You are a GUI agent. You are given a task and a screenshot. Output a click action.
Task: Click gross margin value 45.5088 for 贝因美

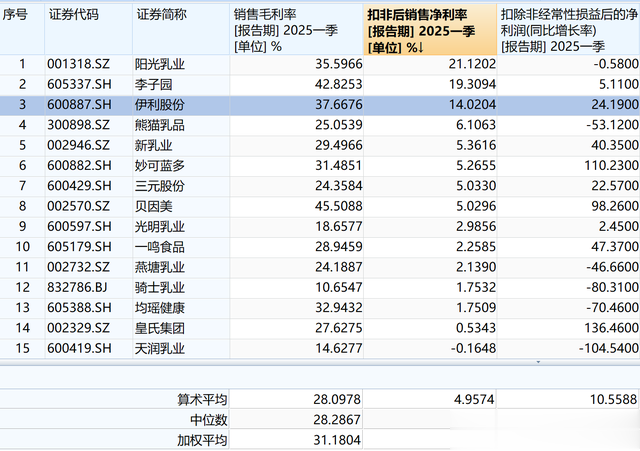(x=338, y=206)
